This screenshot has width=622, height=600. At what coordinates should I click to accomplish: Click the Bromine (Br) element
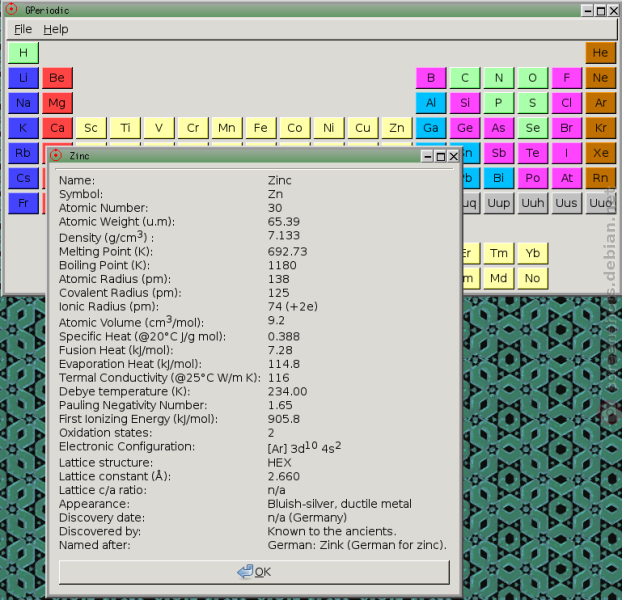[566, 128]
